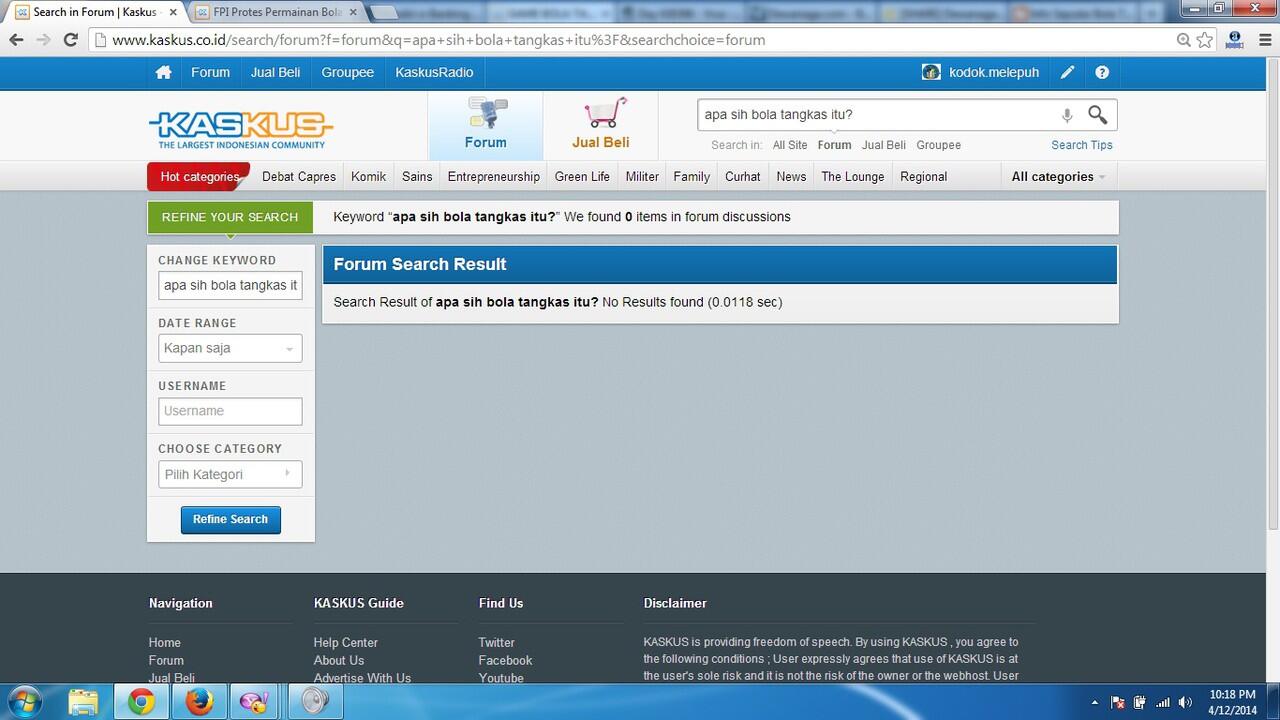
Task: Click the KASKUS logo
Action: [241, 129]
